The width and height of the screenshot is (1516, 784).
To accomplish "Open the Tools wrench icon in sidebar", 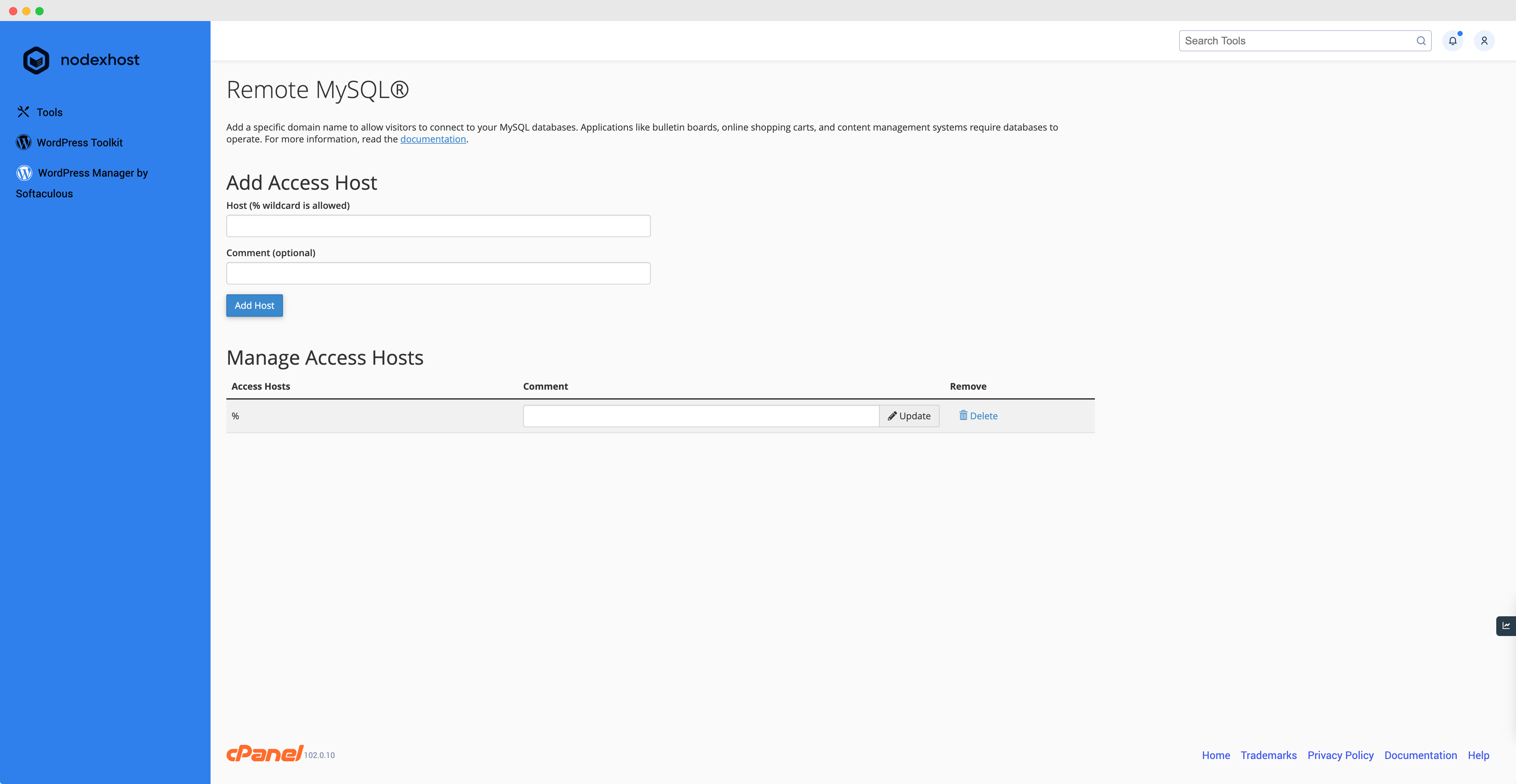I will (x=24, y=112).
